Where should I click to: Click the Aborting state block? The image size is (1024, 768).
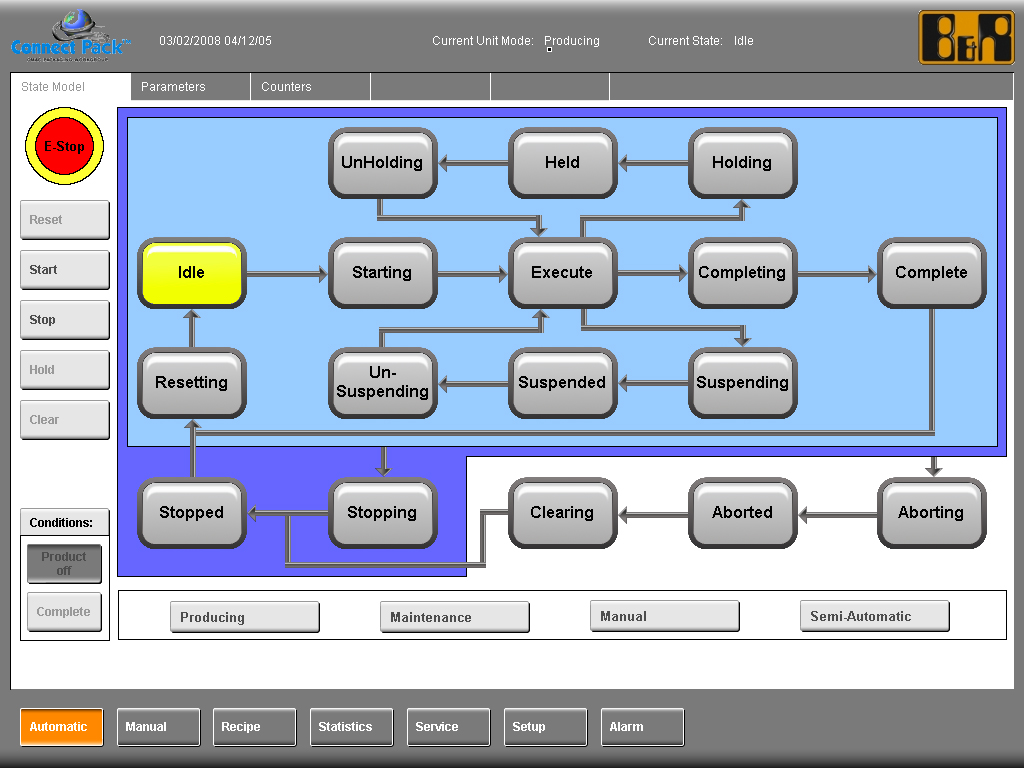coord(932,513)
